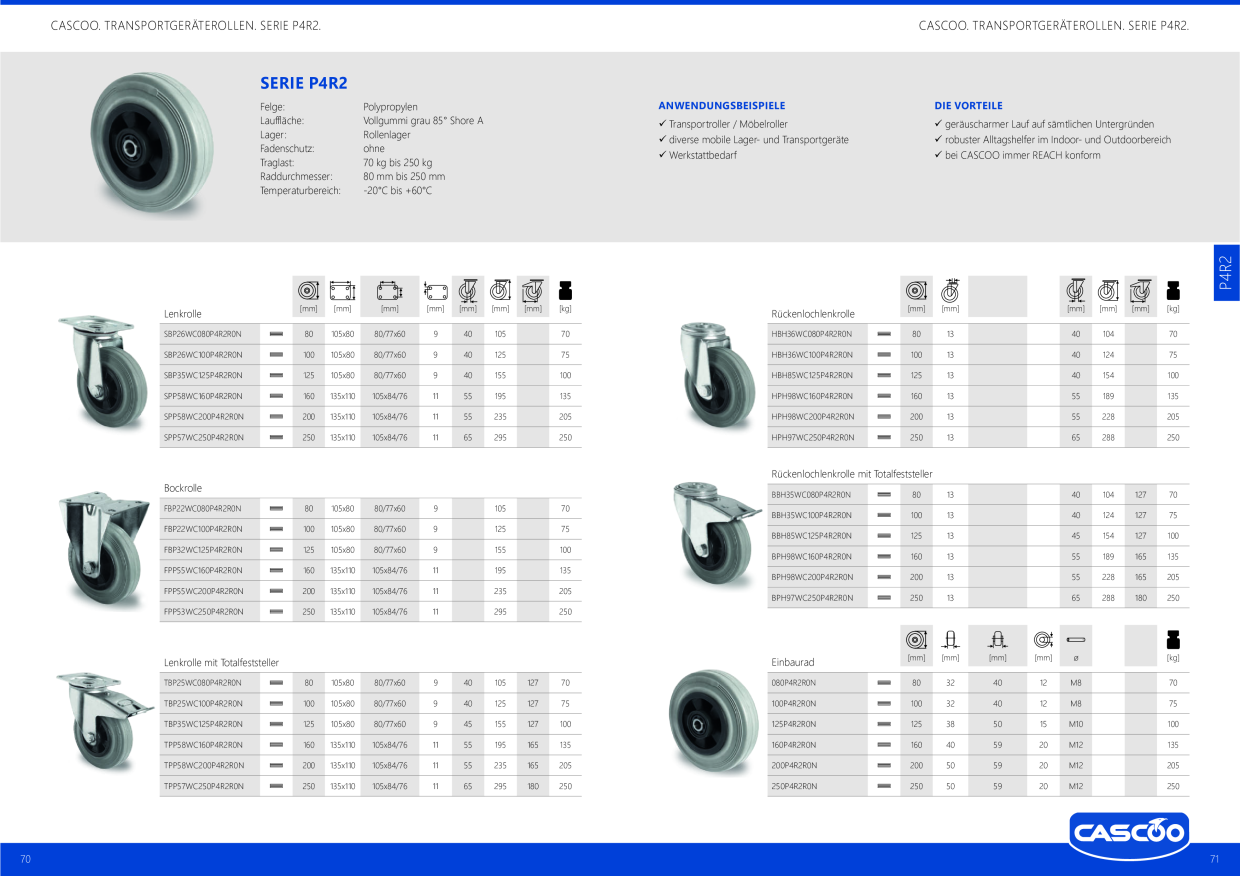
Task: Click grey tread marker in 080P4R2R0N row
Action: (884, 683)
